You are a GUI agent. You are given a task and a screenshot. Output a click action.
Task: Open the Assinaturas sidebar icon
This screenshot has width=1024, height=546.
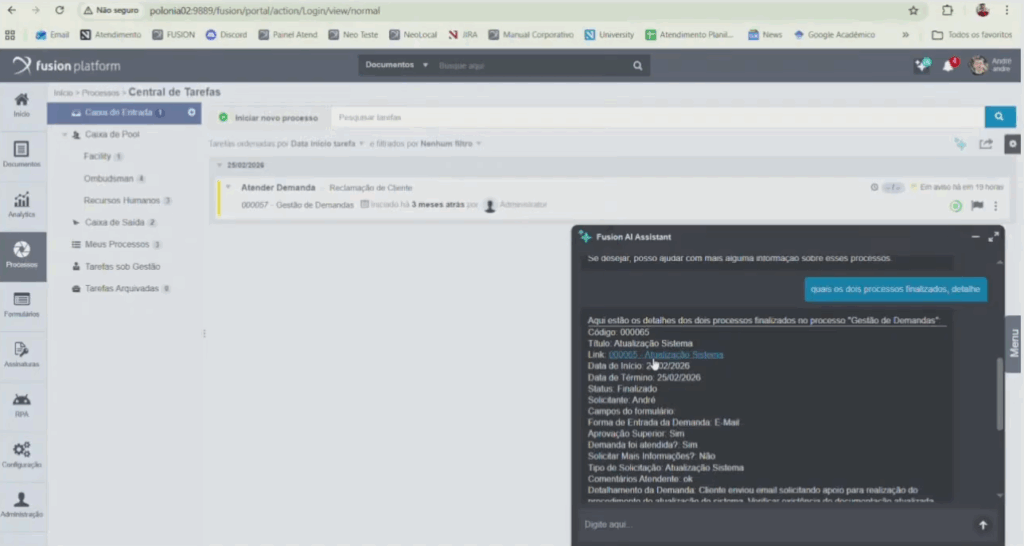(x=21, y=353)
